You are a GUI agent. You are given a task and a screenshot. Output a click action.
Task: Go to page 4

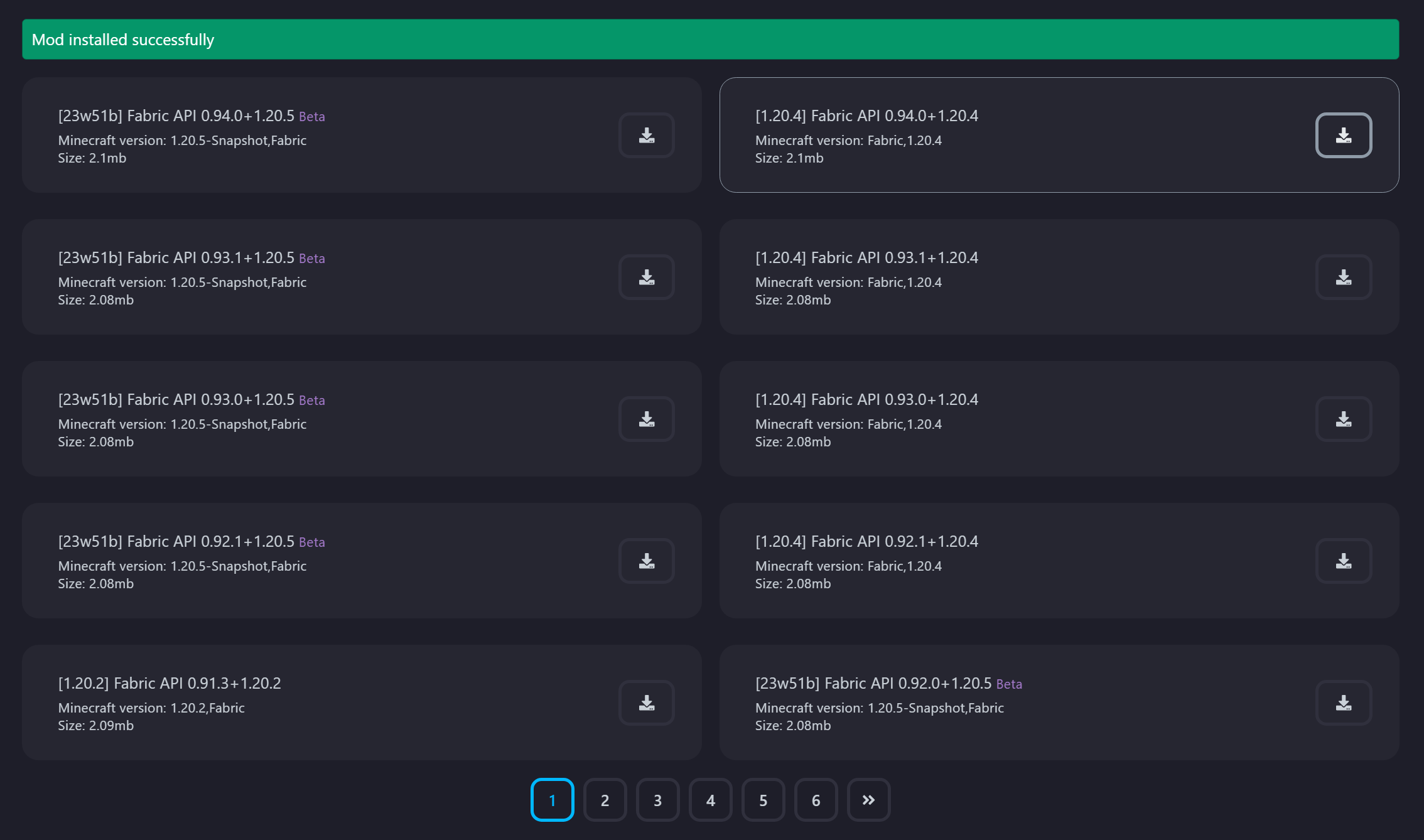[710, 800]
